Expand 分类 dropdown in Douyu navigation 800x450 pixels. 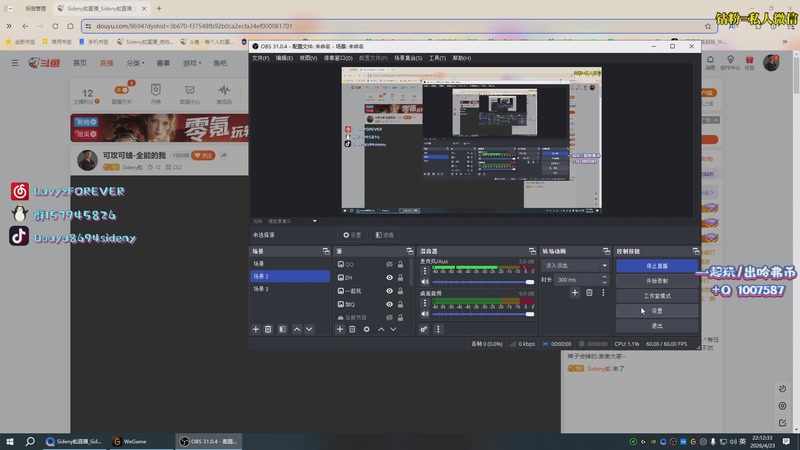(135, 63)
